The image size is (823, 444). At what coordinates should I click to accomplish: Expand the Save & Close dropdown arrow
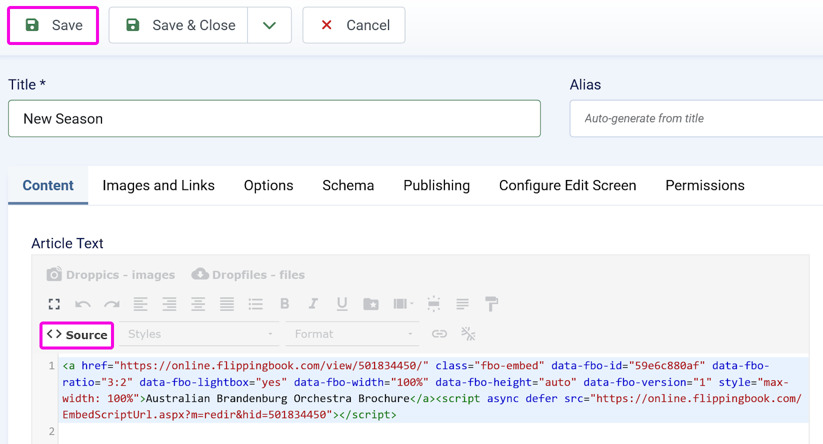point(269,25)
